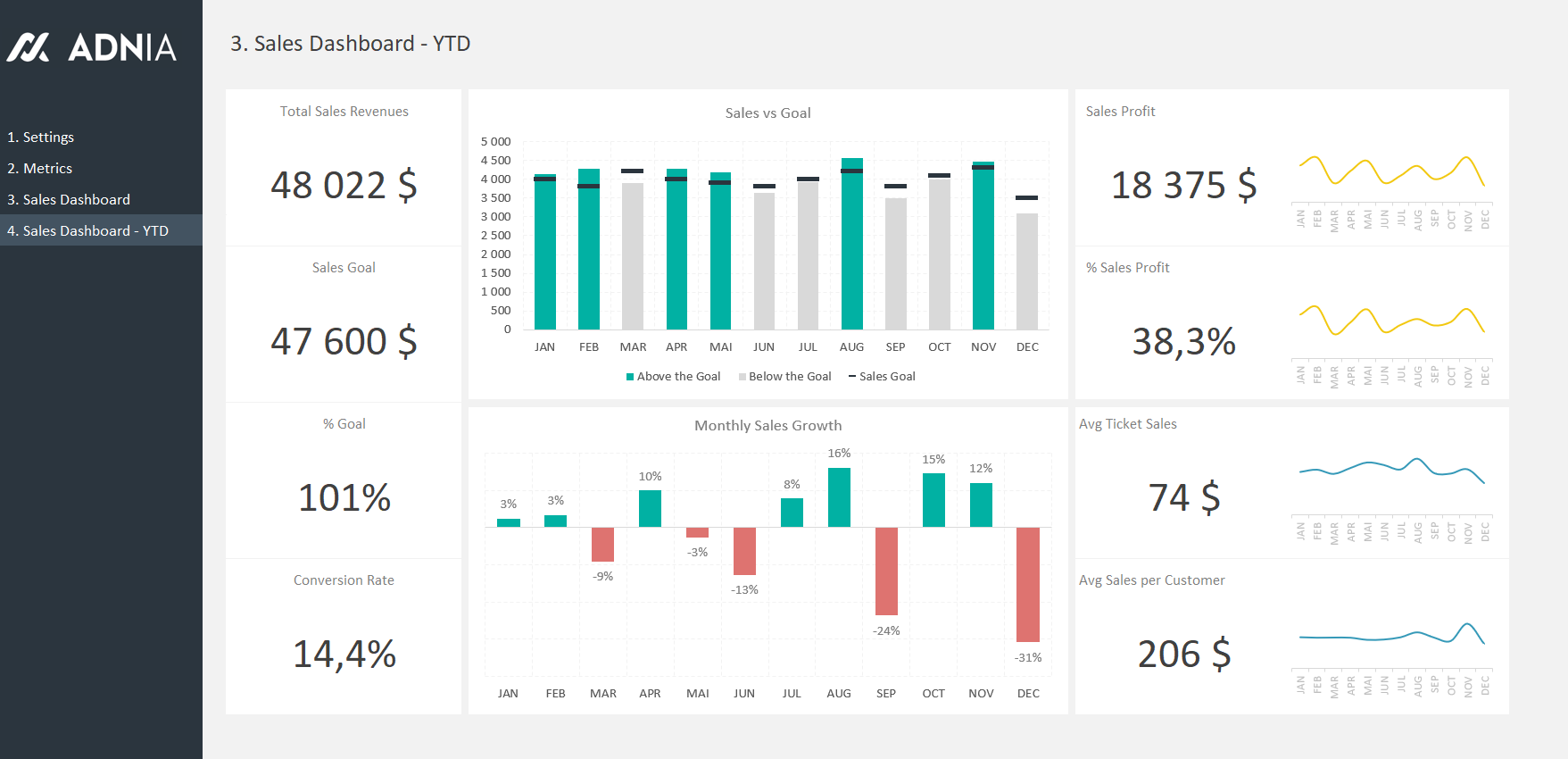Screen dimensions: 1568x759
Task: Select the AUG bar in Sales vs Goal
Action: [851, 246]
